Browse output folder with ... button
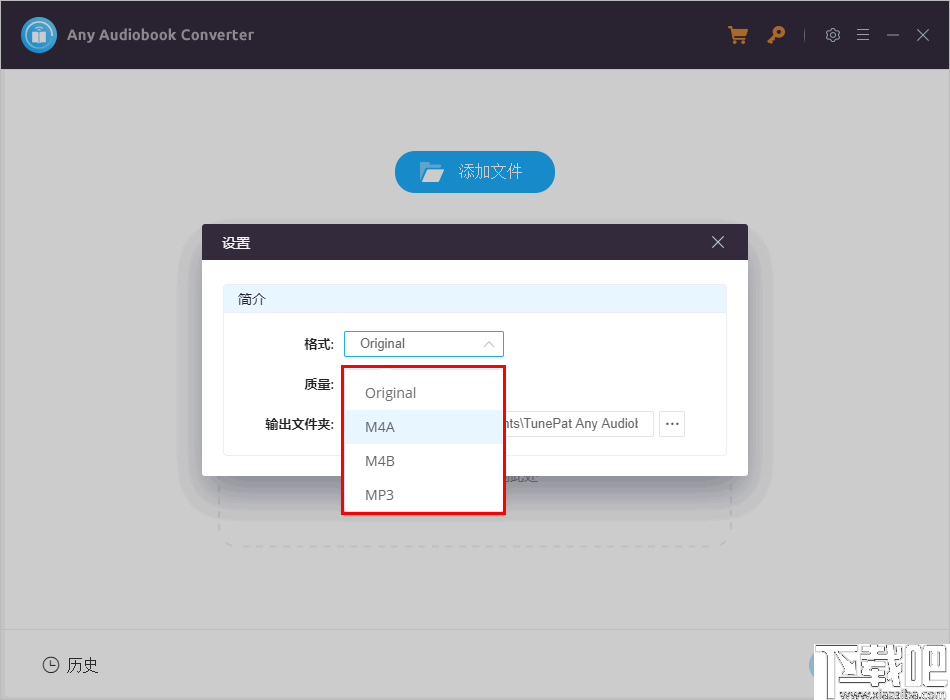950x700 pixels. pyautogui.click(x=671, y=424)
